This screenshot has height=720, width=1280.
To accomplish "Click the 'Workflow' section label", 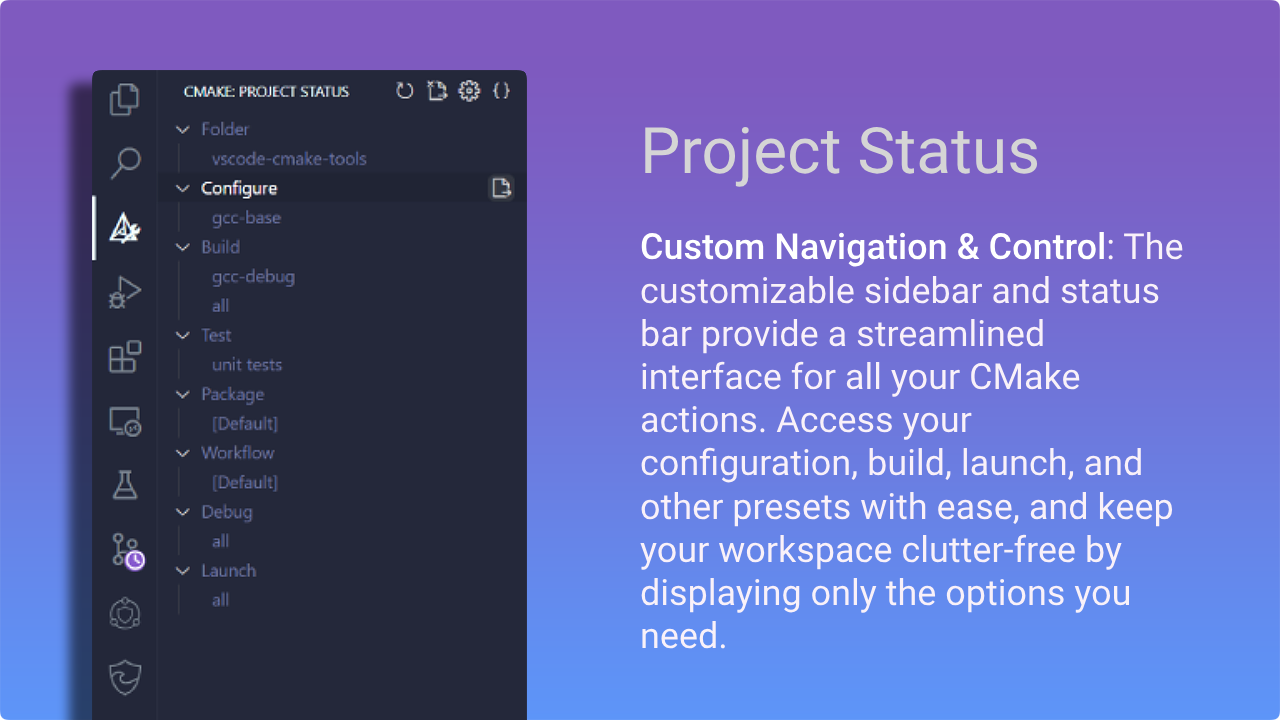I will tap(237, 453).
